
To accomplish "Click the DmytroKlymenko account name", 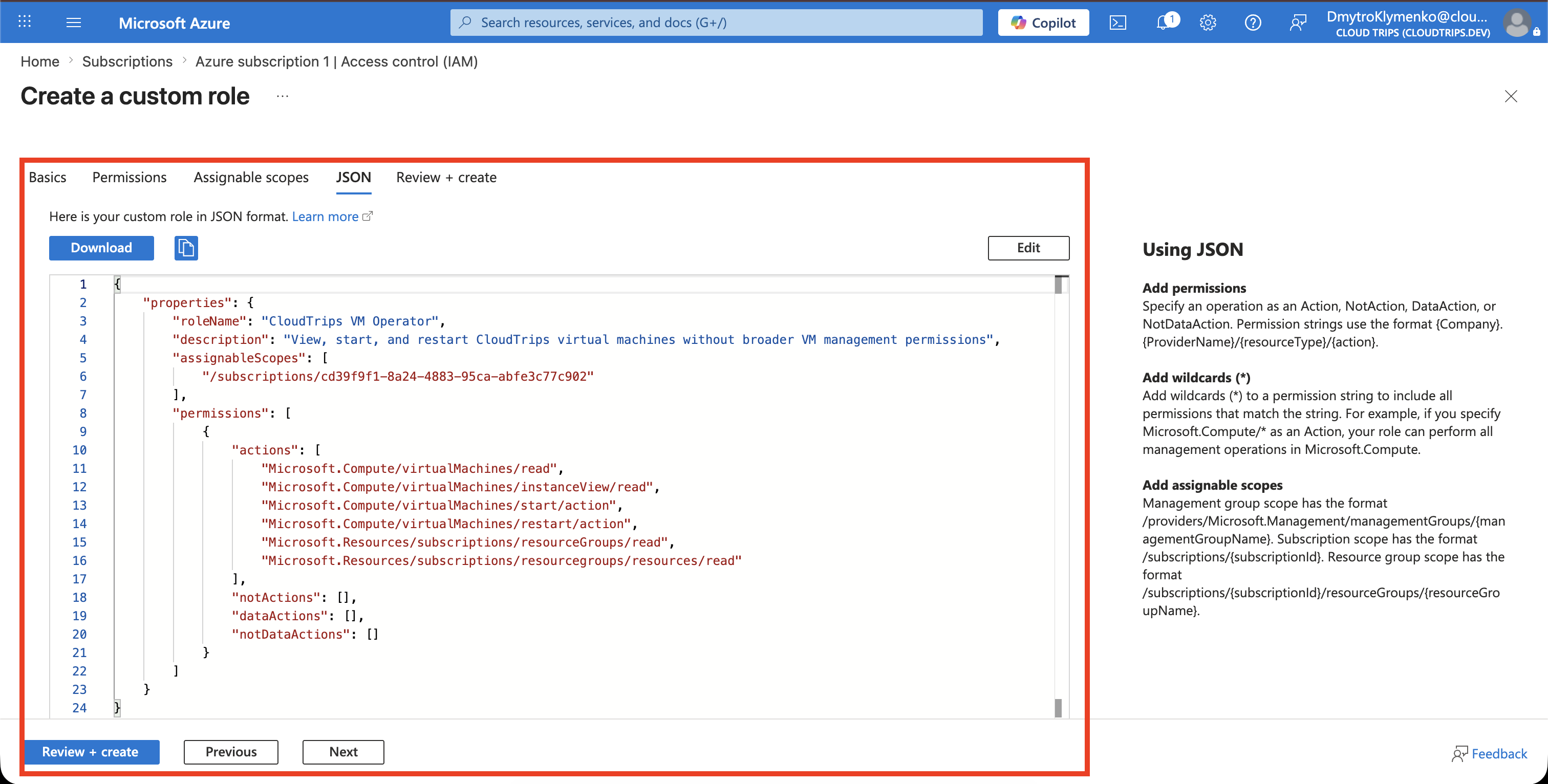I will tap(1406, 16).
